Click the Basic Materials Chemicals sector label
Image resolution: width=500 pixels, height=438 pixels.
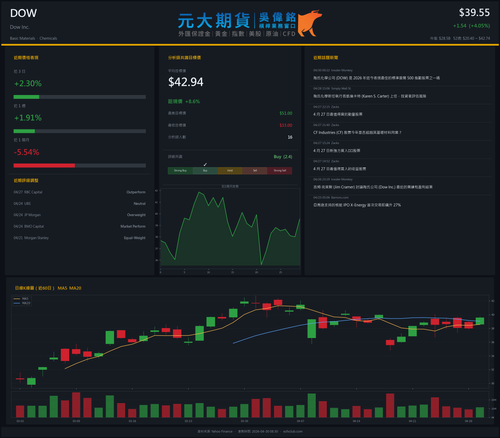click(x=33, y=38)
